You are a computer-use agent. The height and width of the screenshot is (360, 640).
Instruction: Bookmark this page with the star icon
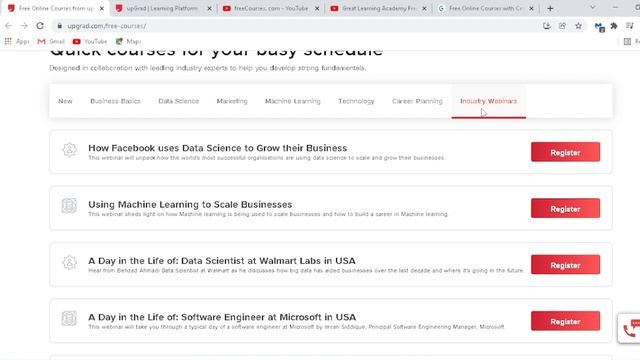pyautogui.click(x=578, y=26)
